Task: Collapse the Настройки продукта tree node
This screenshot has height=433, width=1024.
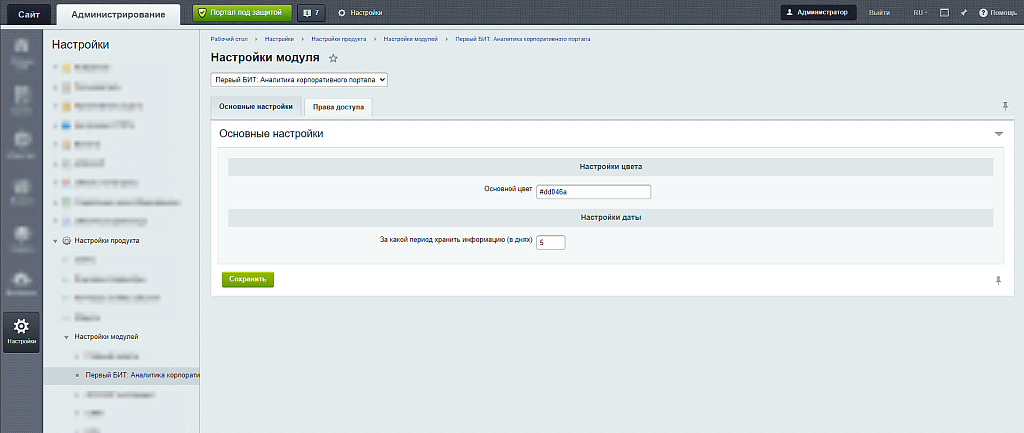Action: (55, 241)
